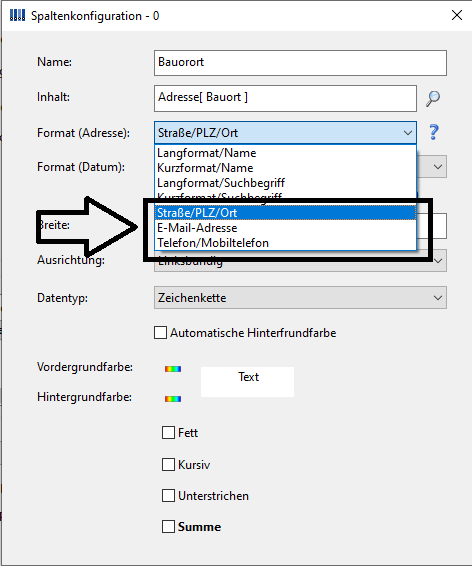Toggle the Fett checkbox

click(168, 432)
